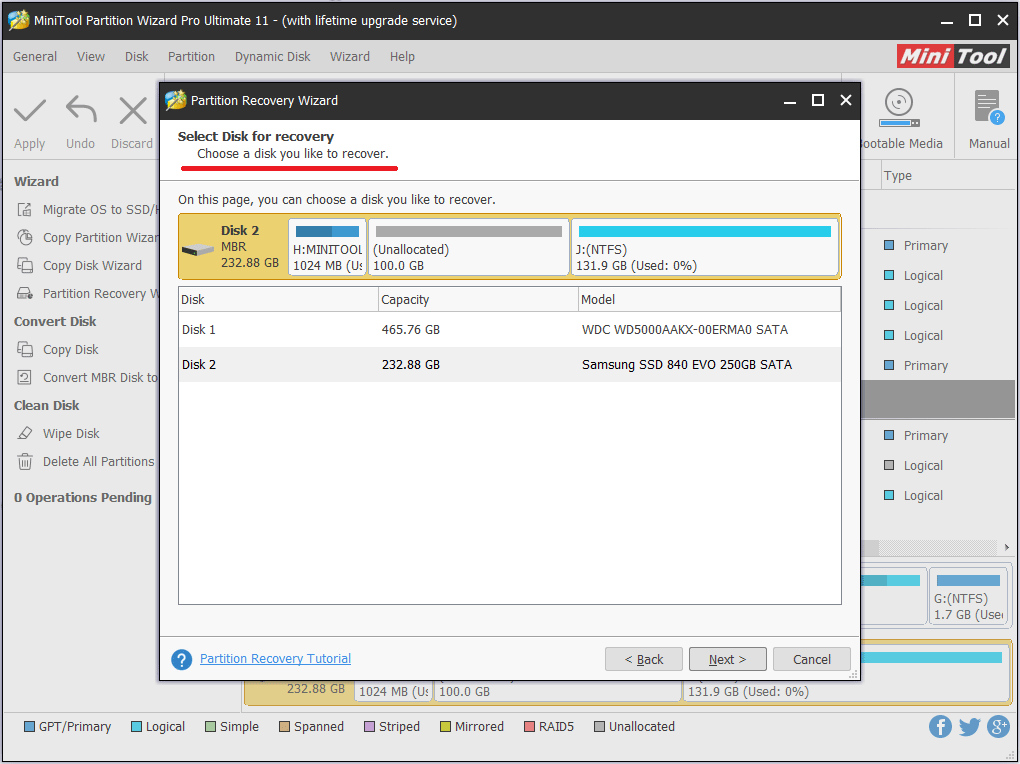
Task: Open the Dynamic Disk menu
Action: tap(273, 57)
